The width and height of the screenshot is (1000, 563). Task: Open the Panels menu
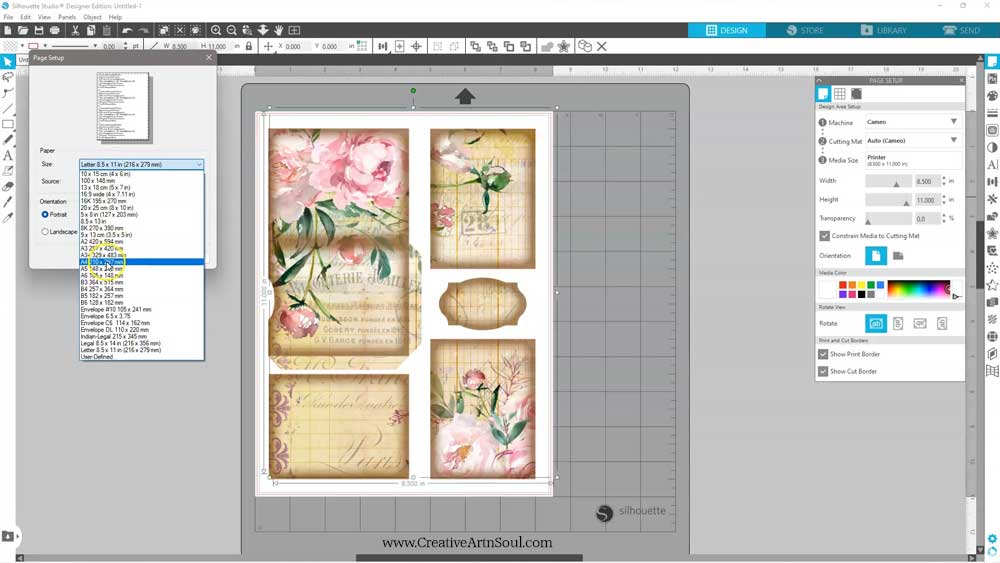pyautogui.click(x=67, y=17)
